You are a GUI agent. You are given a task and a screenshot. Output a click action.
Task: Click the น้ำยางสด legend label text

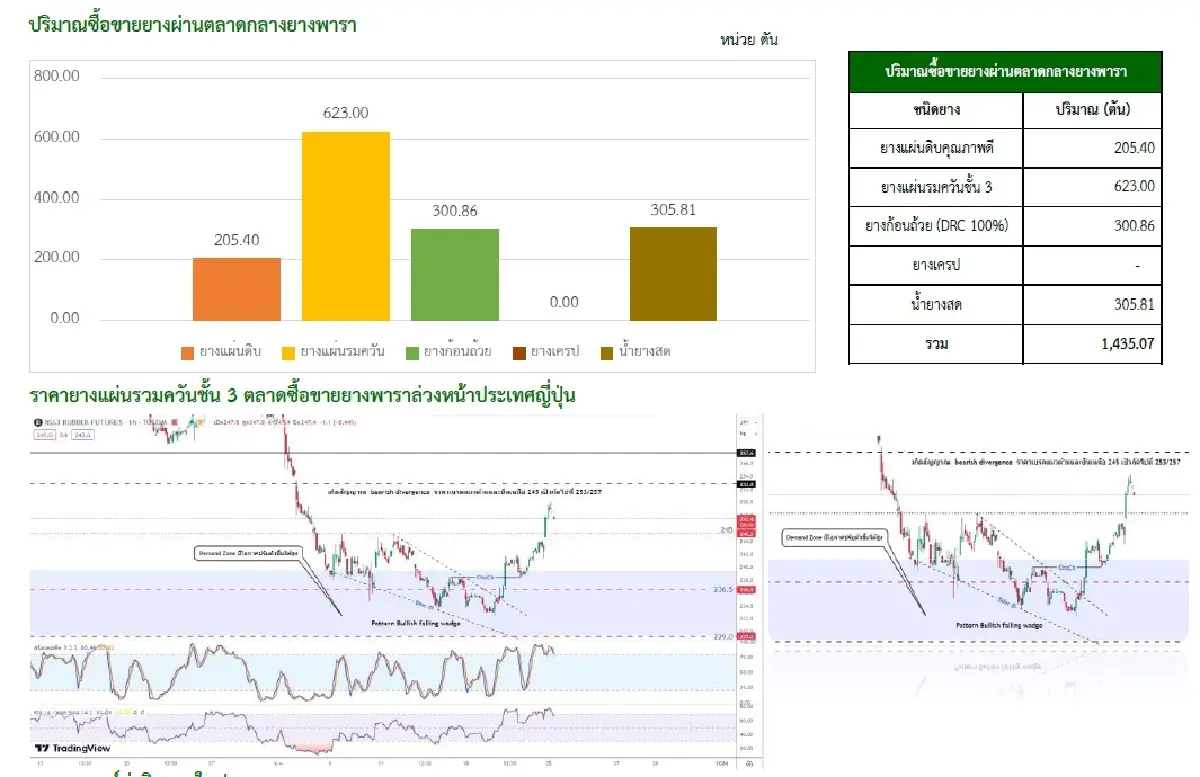click(x=644, y=352)
